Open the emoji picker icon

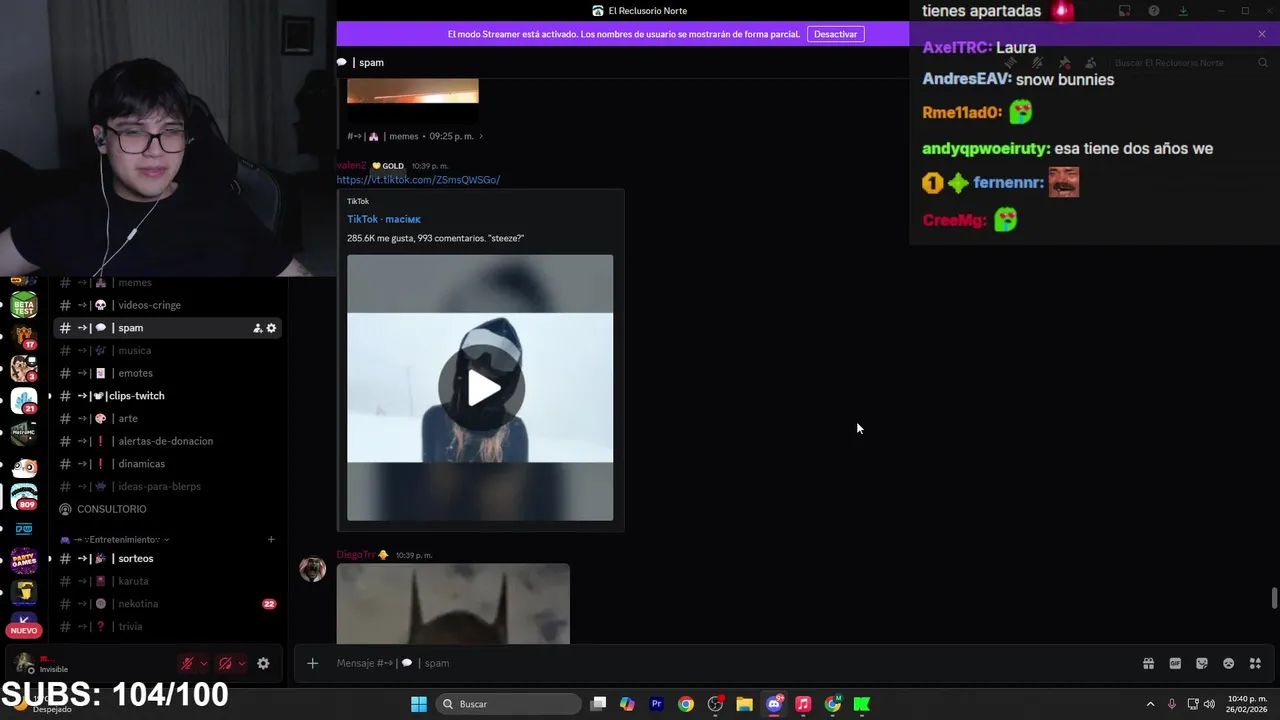click(x=1229, y=663)
